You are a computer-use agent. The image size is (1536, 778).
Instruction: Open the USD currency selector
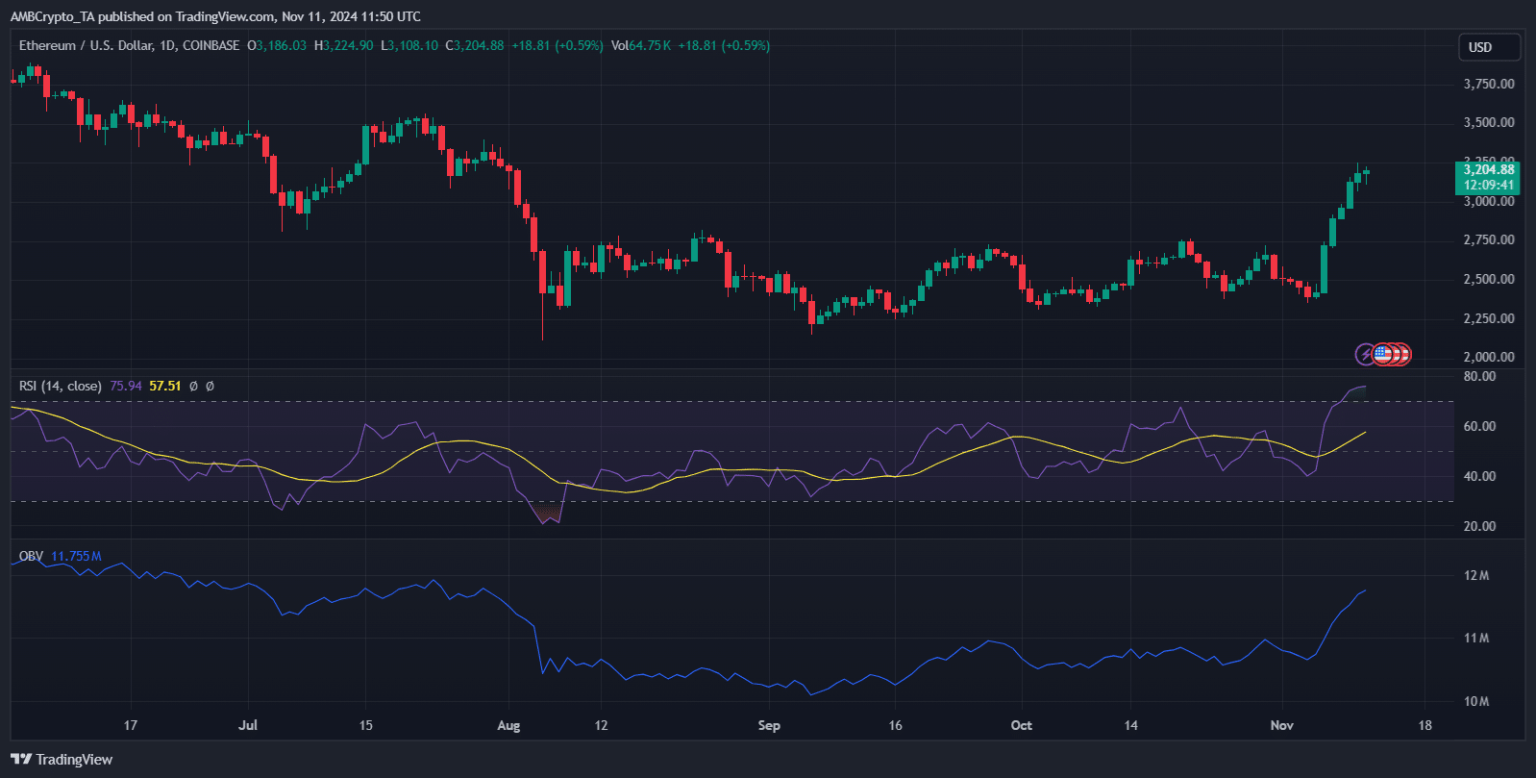click(1479, 47)
